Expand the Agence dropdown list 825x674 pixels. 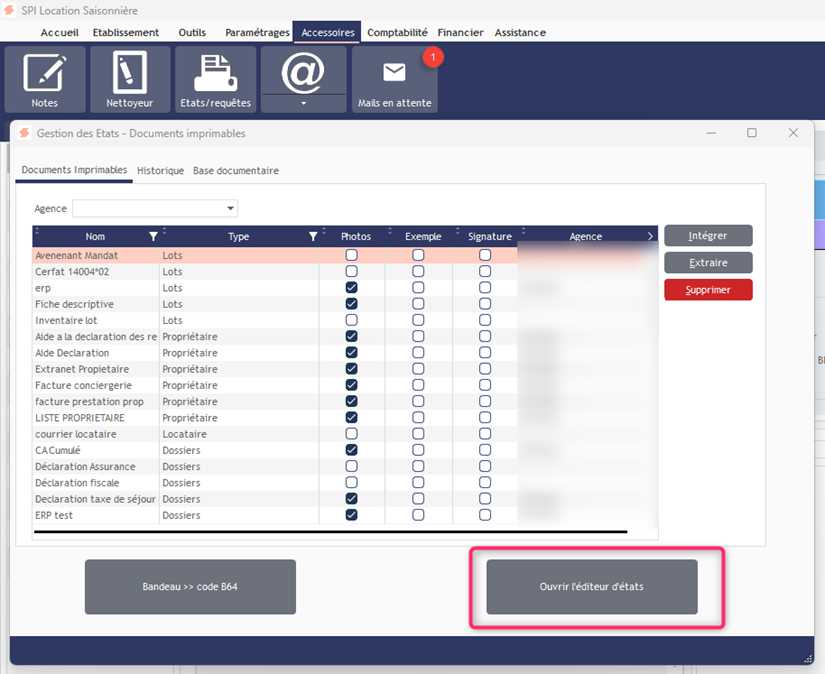point(231,209)
